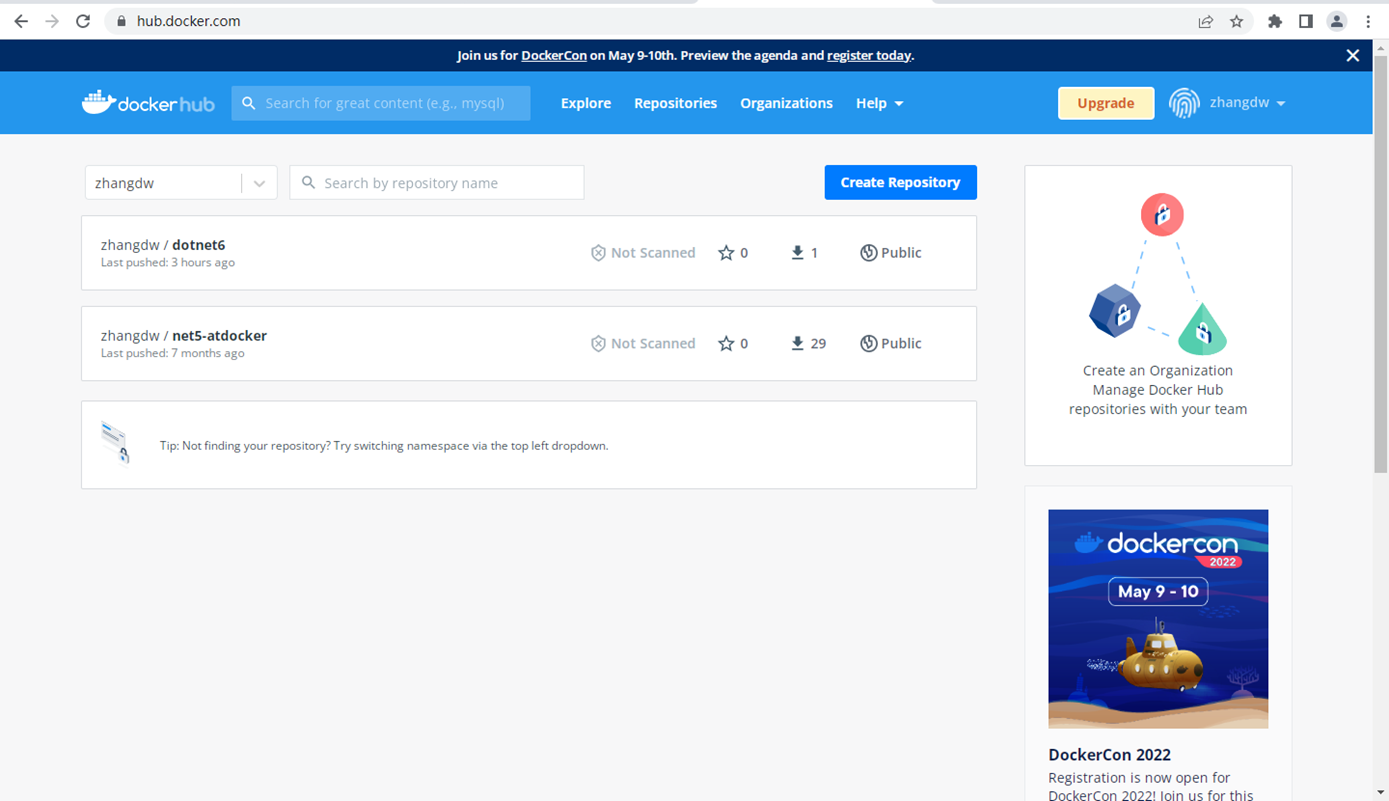Click the Docker Hub whale logo
The image size is (1389, 801).
(x=148, y=102)
